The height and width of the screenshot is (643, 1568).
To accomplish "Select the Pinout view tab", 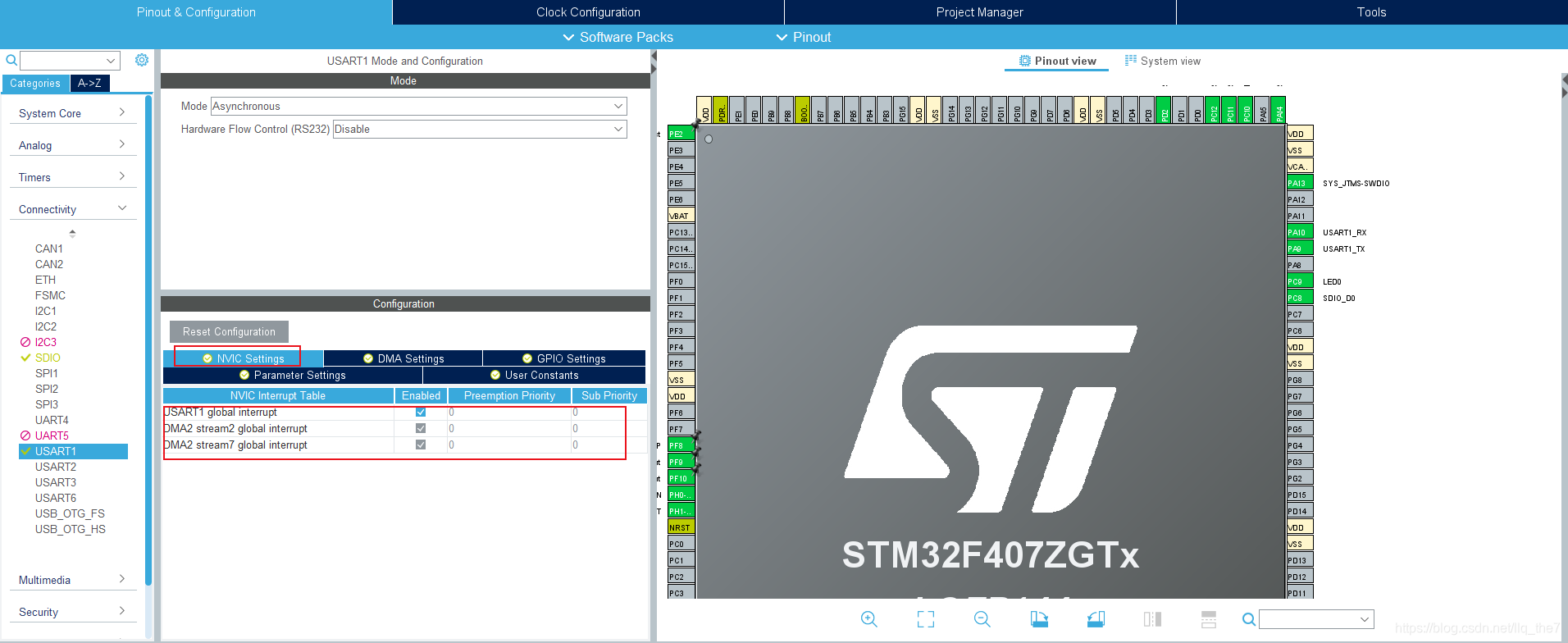I will pyautogui.click(x=1057, y=61).
